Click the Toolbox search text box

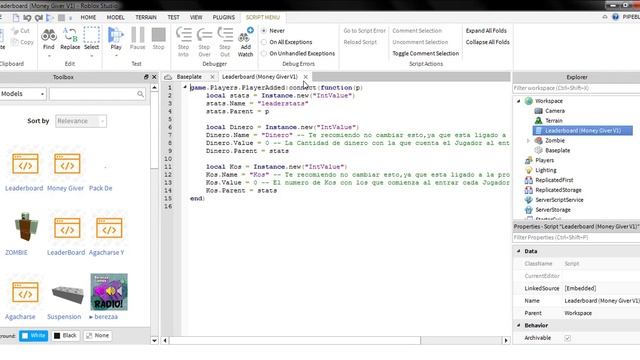(x=93, y=94)
